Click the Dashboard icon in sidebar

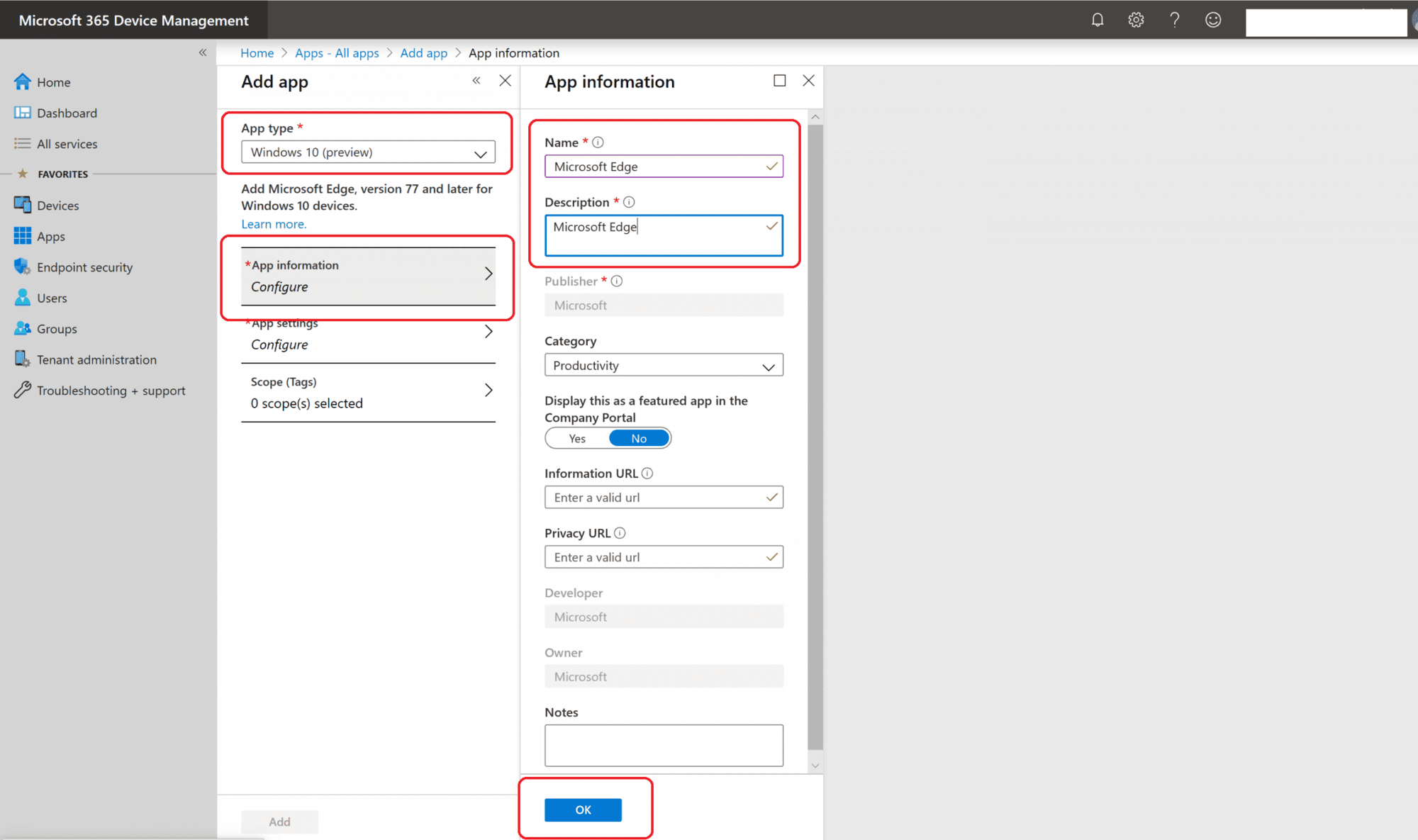pyautogui.click(x=23, y=113)
